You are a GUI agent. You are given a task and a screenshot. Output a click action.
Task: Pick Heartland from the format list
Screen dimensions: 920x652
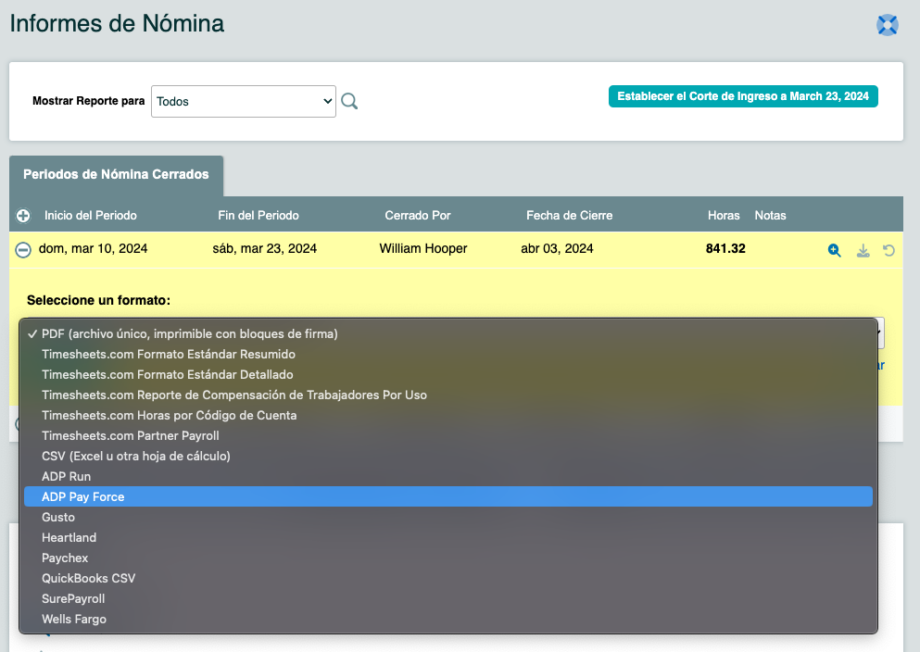pyautogui.click(x=448, y=538)
